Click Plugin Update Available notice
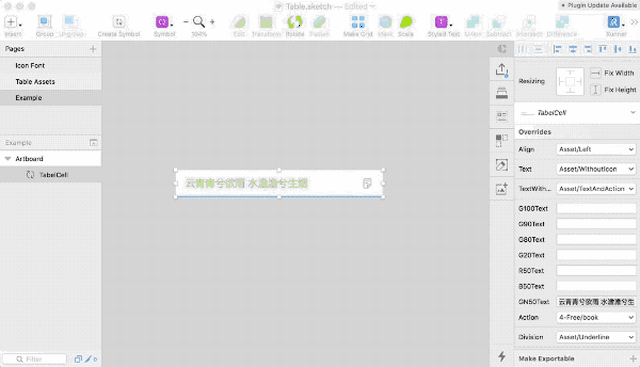 [x=598, y=5]
